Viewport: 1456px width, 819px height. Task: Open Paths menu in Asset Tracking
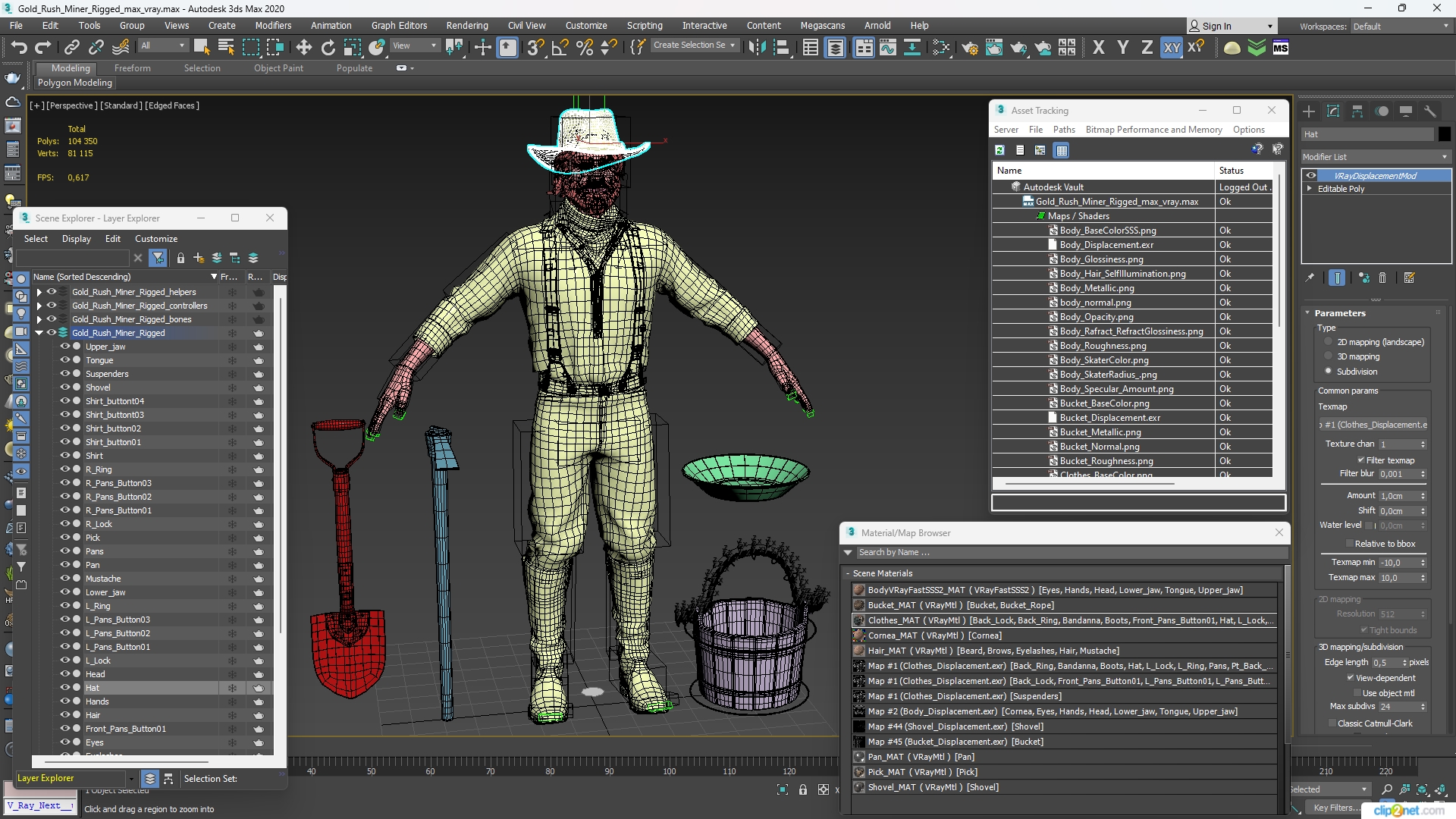pos(1064,130)
